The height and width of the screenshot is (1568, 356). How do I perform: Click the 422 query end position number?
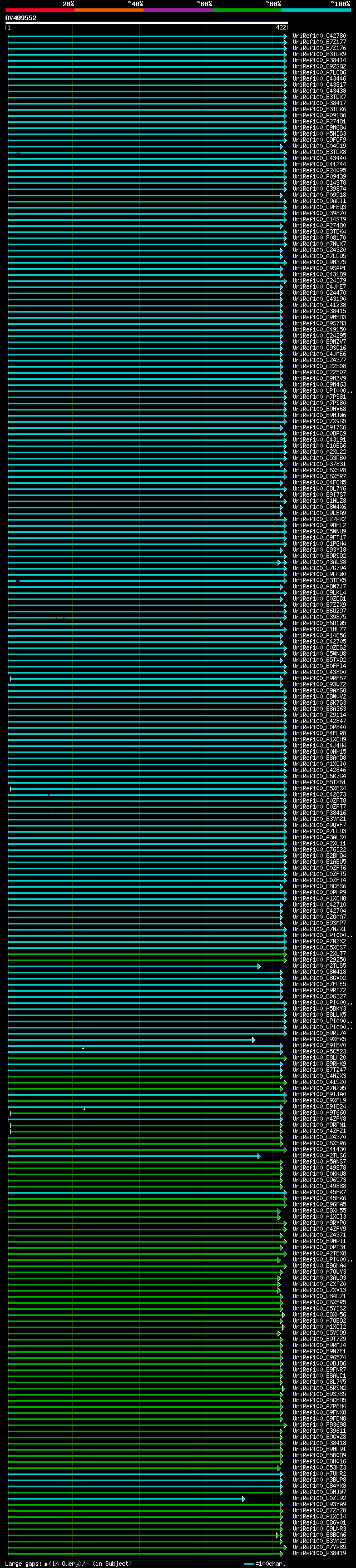[280, 27]
